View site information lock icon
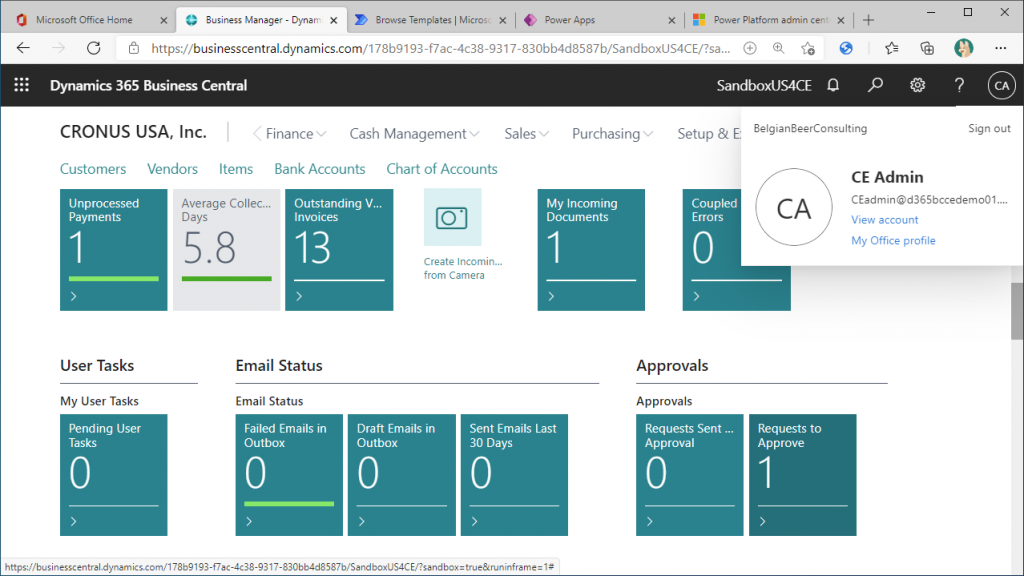1024x576 pixels. pos(134,48)
